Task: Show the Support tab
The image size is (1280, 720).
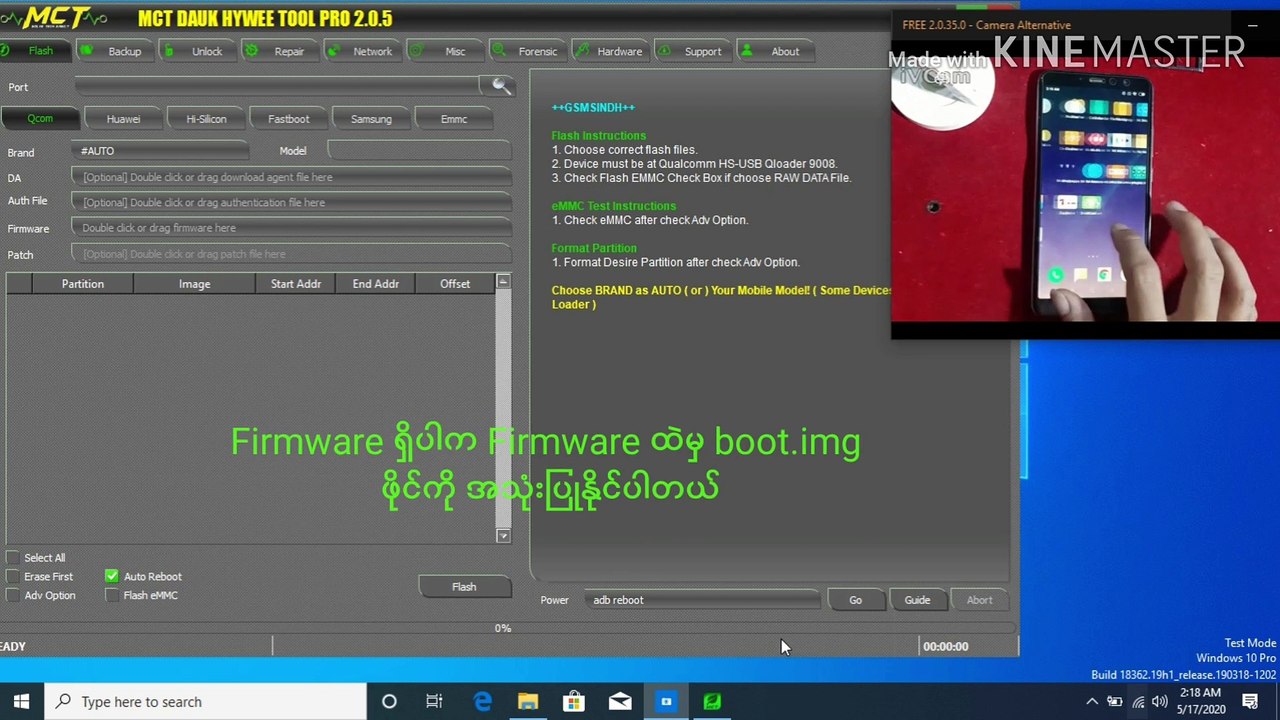Action: click(x=692, y=51)
